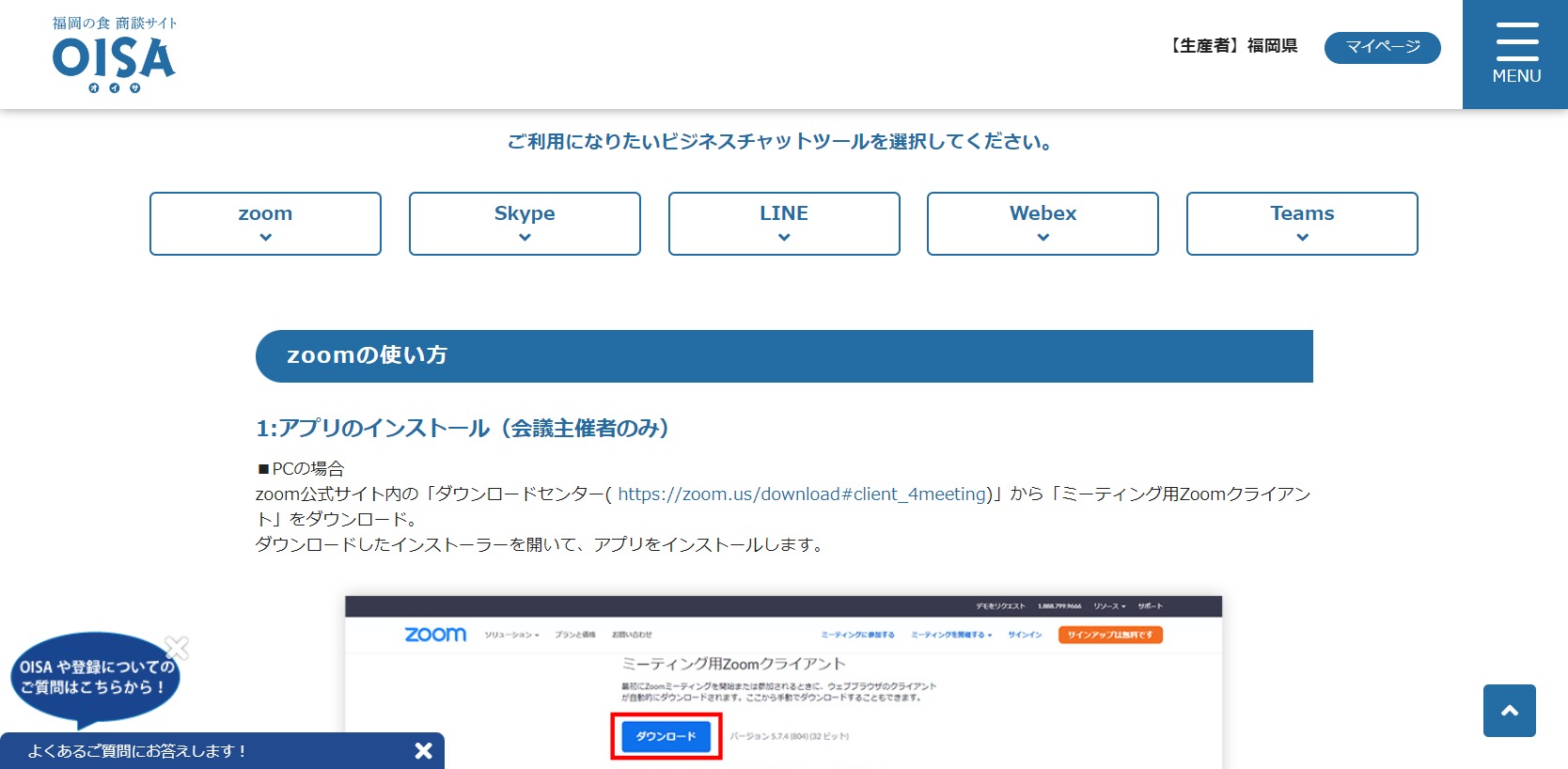Open the MENU hamburger icon
This screenshot has height=769, width=1568.
[1515, 54]
